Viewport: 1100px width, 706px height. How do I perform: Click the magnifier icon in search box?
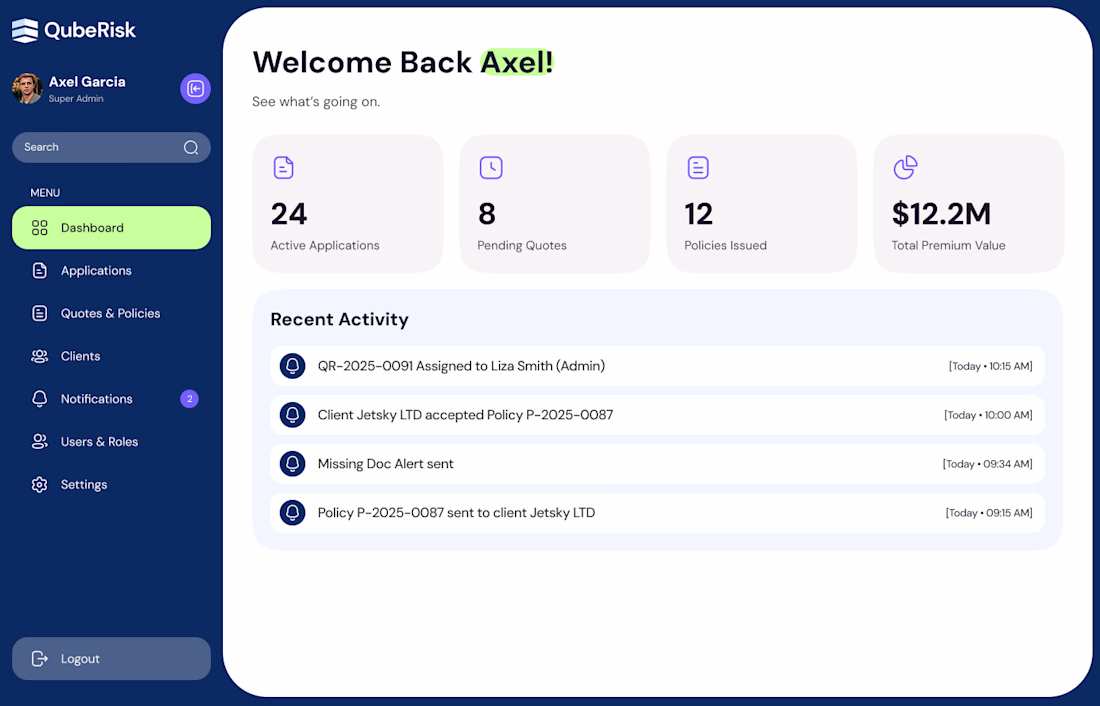(x=191, y=147)
